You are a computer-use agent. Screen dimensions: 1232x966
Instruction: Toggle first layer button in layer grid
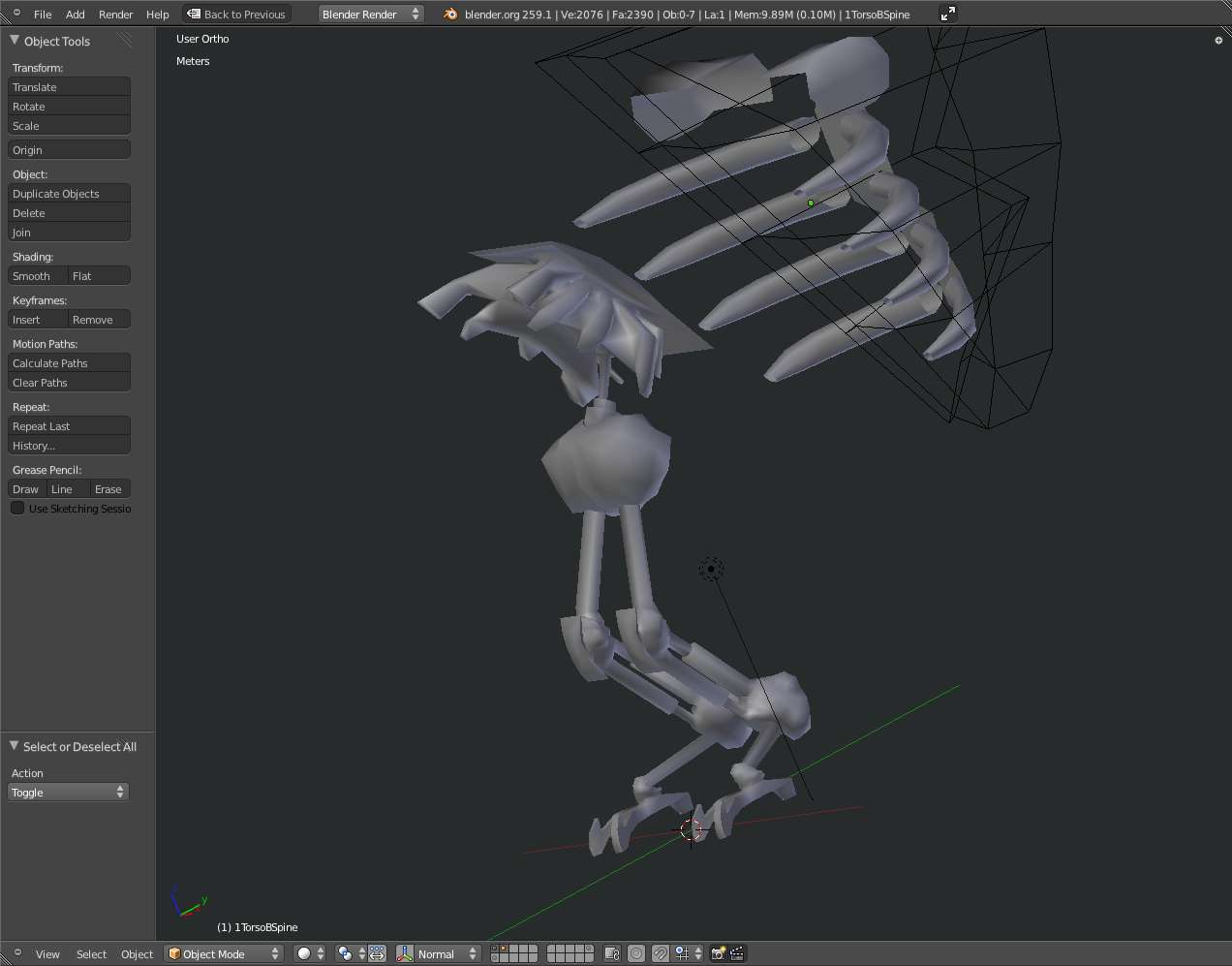point(496,950)
